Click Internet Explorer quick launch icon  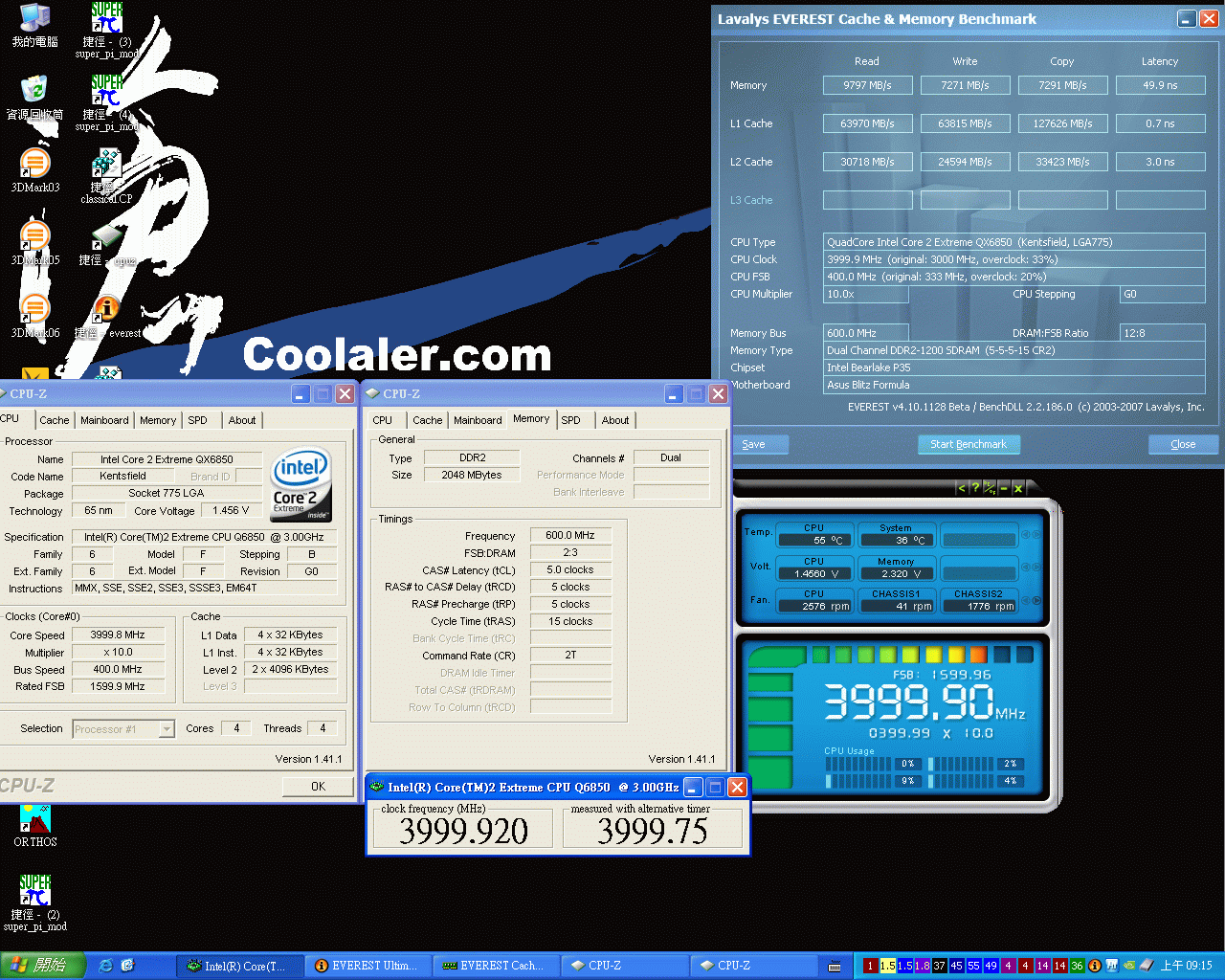pos(106,966)
